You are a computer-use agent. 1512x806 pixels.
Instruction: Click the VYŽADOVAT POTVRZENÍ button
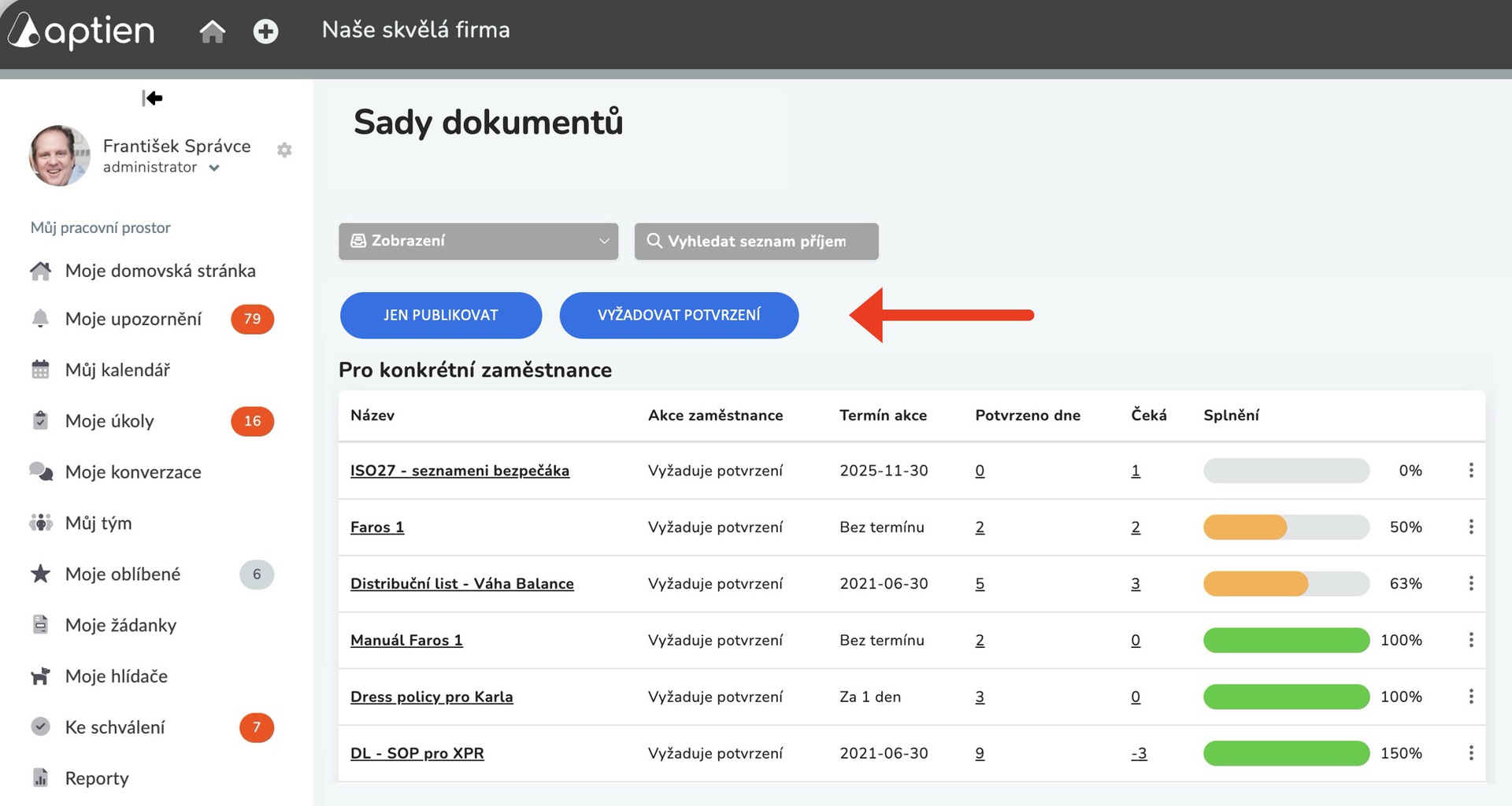click(679, 316)
